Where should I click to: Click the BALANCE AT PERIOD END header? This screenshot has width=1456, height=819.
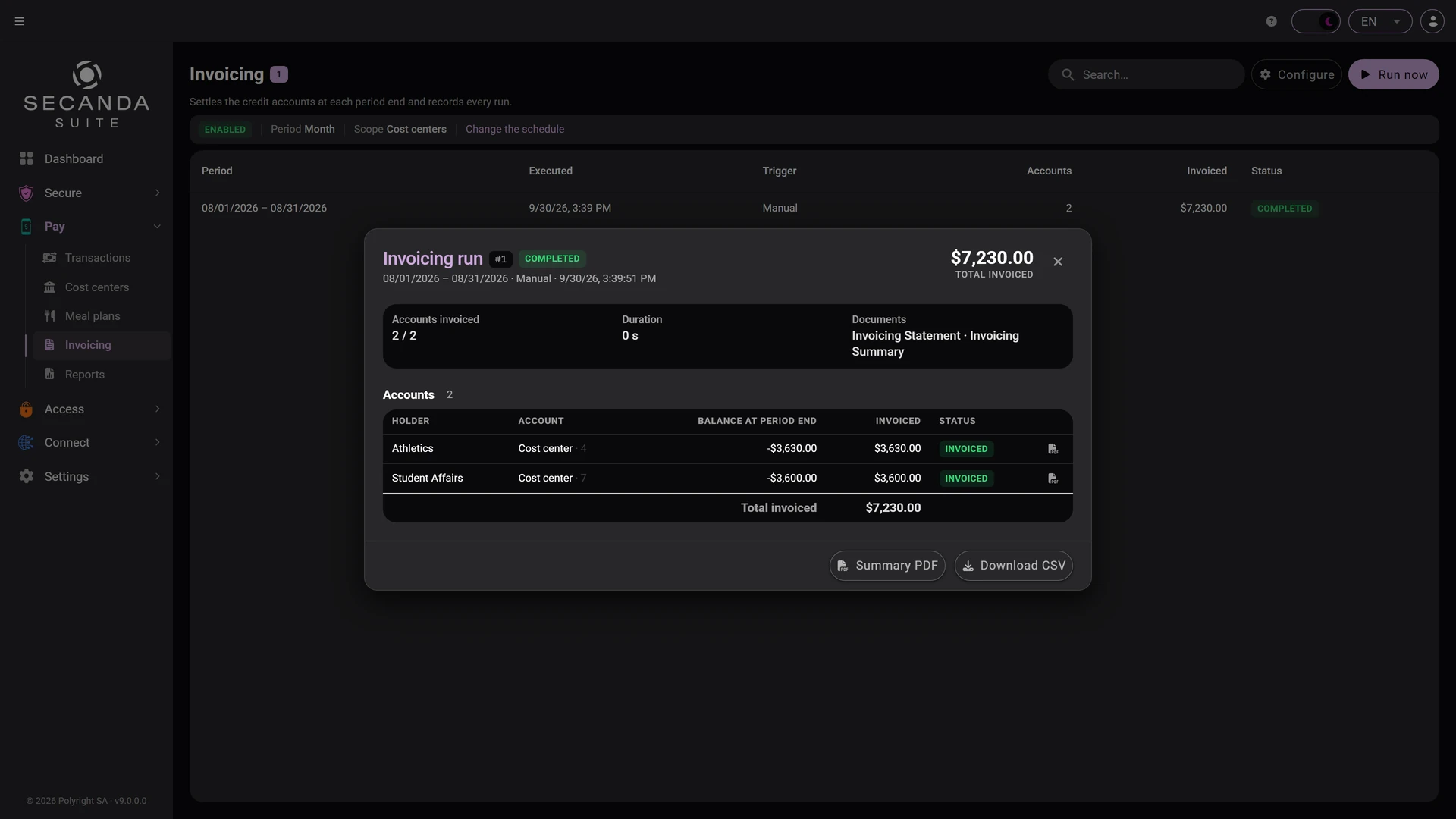(x=757, y=421)
